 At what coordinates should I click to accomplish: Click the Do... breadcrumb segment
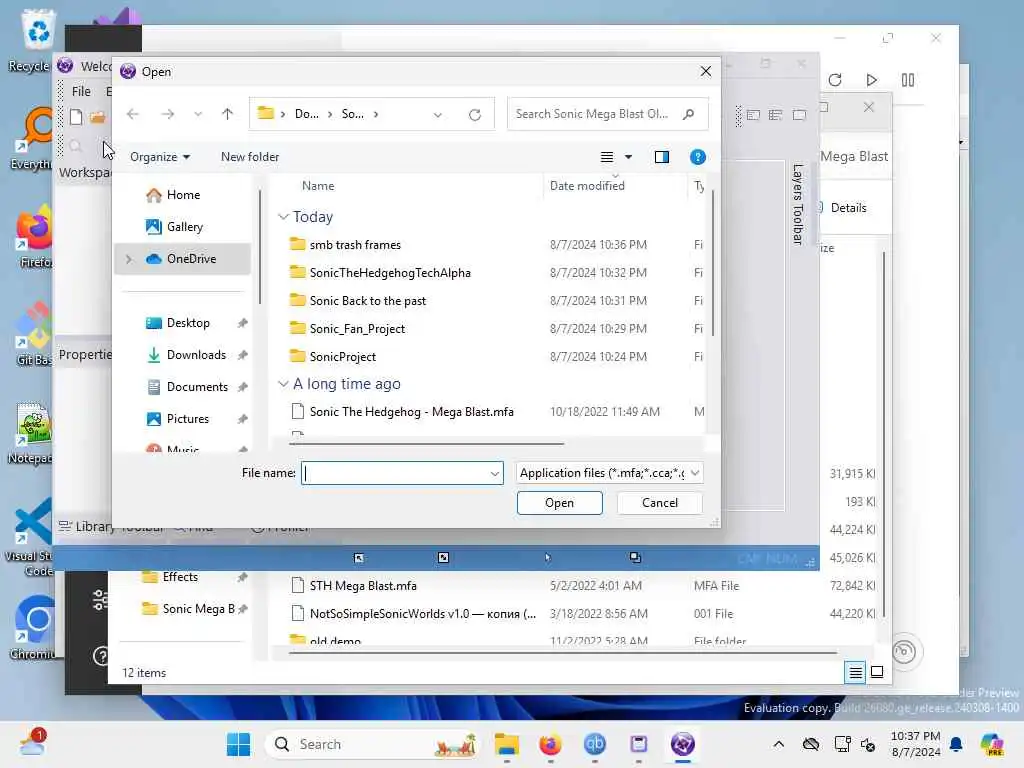click(x=306, y=114)
